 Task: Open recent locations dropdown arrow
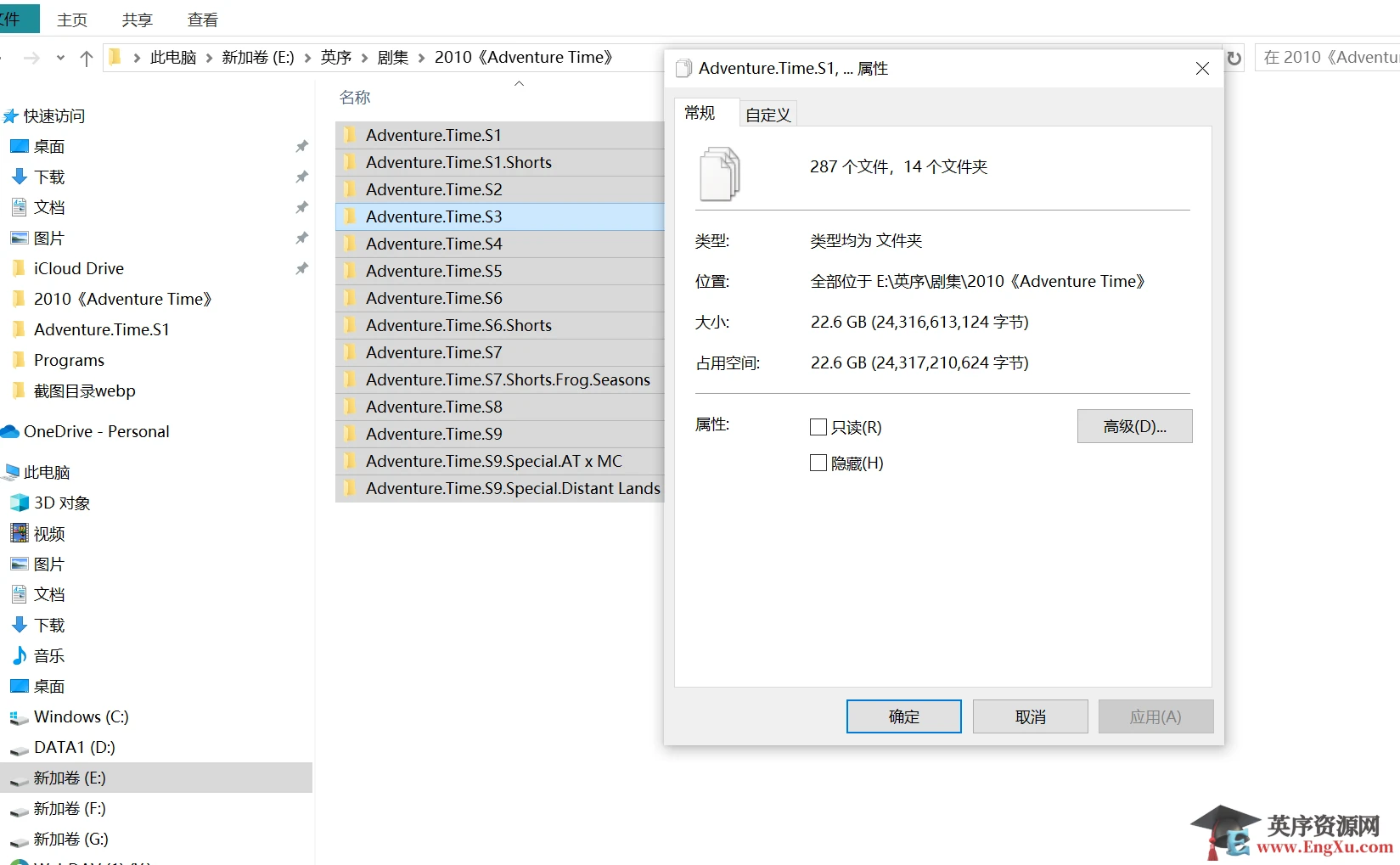click(x=60, y=58)
